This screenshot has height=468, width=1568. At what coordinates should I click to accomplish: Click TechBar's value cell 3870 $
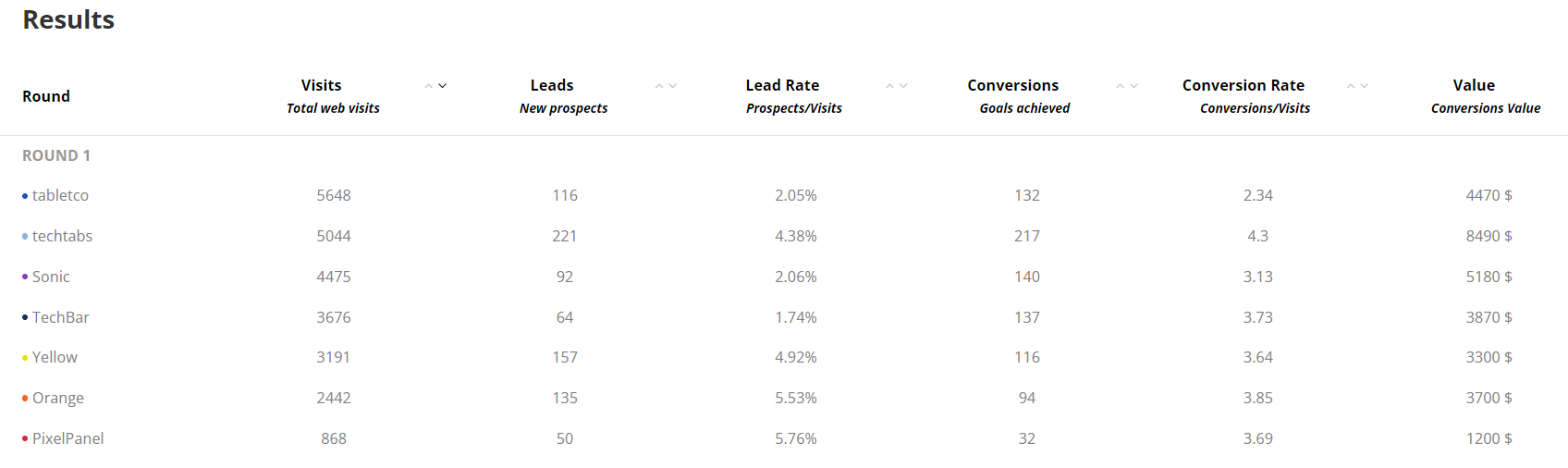(1488, 317)
